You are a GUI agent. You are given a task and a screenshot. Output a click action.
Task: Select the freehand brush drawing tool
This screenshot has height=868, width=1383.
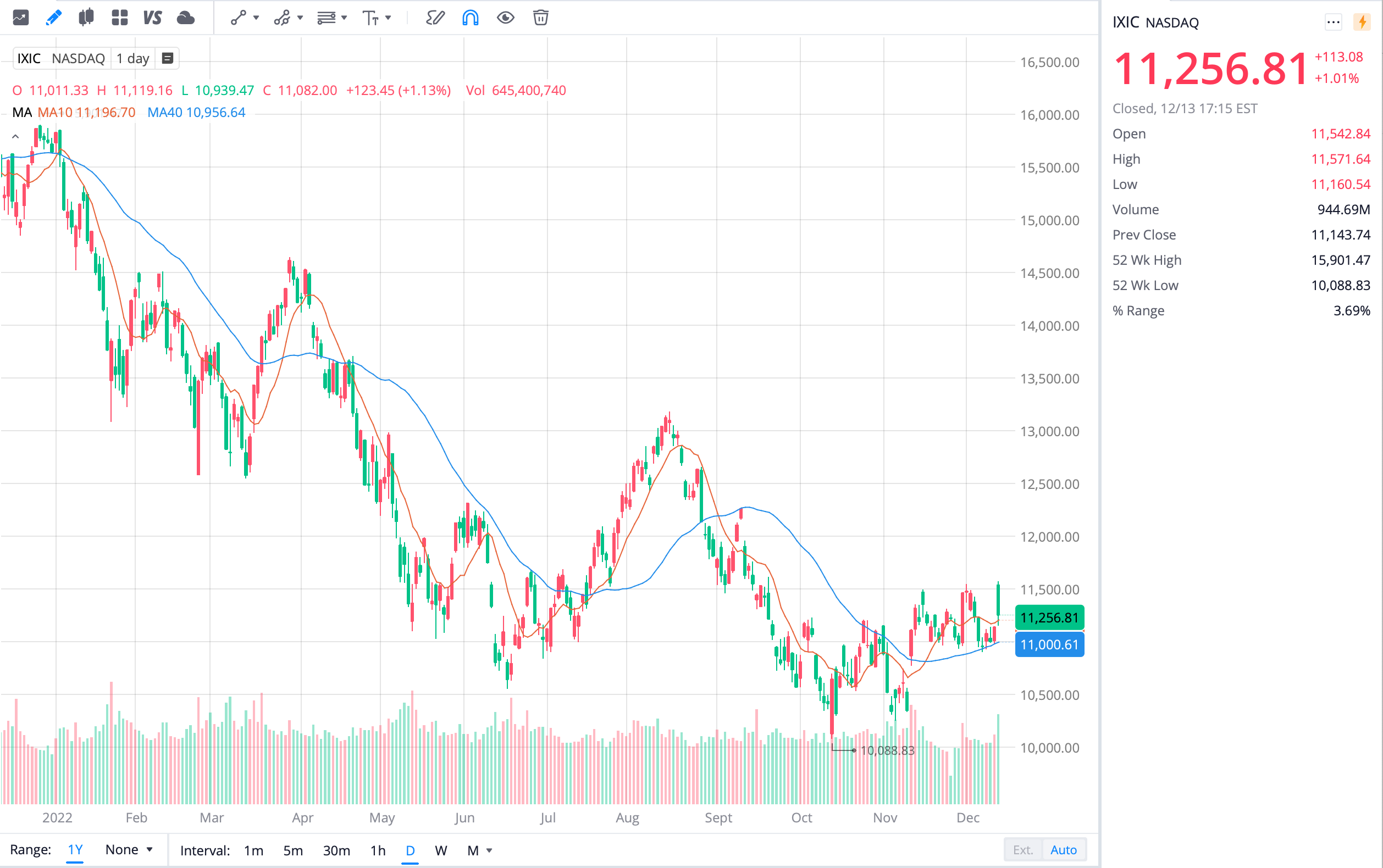click(435, 18)
